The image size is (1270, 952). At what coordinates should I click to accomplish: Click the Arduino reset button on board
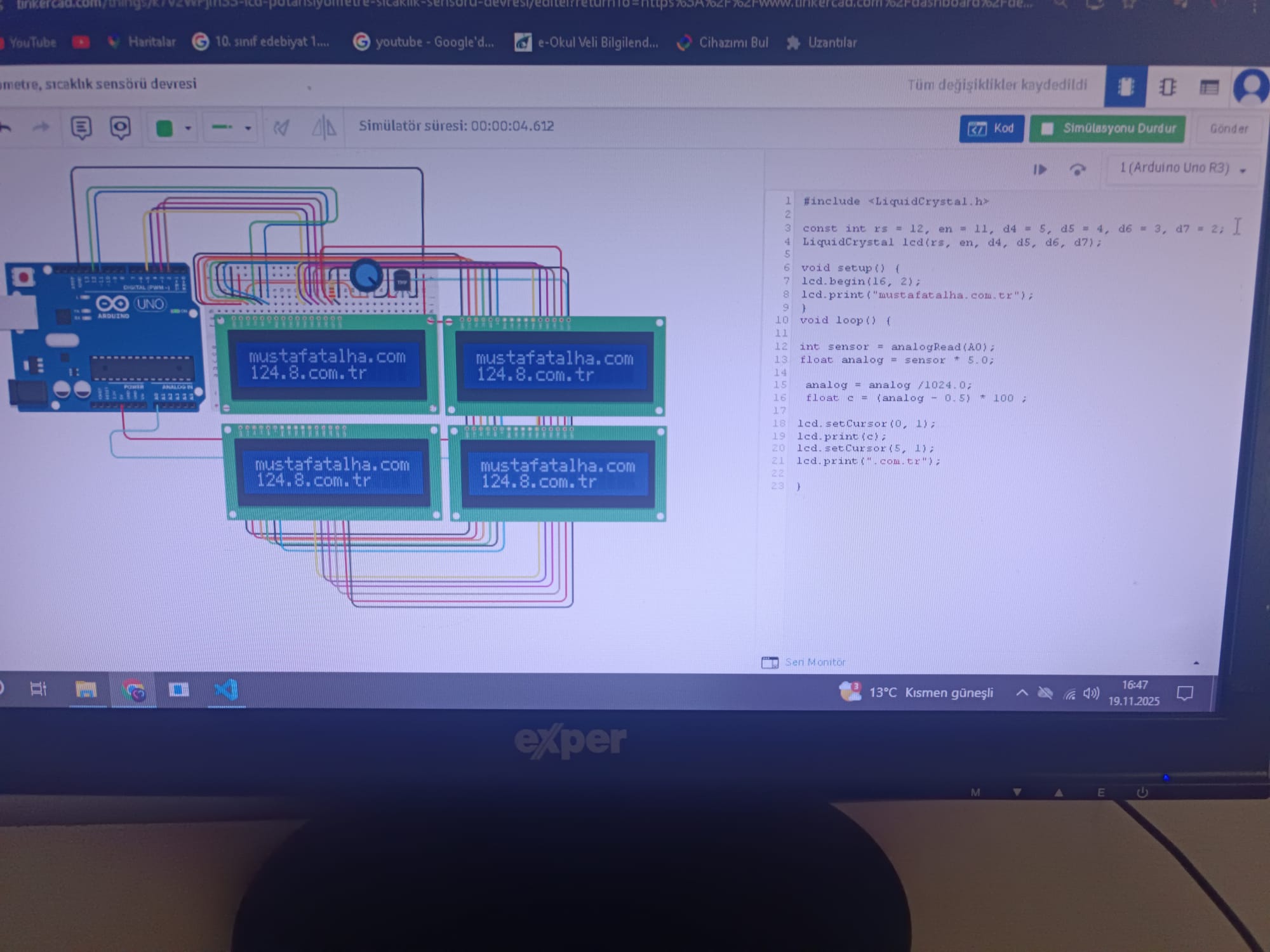point(23,277)
